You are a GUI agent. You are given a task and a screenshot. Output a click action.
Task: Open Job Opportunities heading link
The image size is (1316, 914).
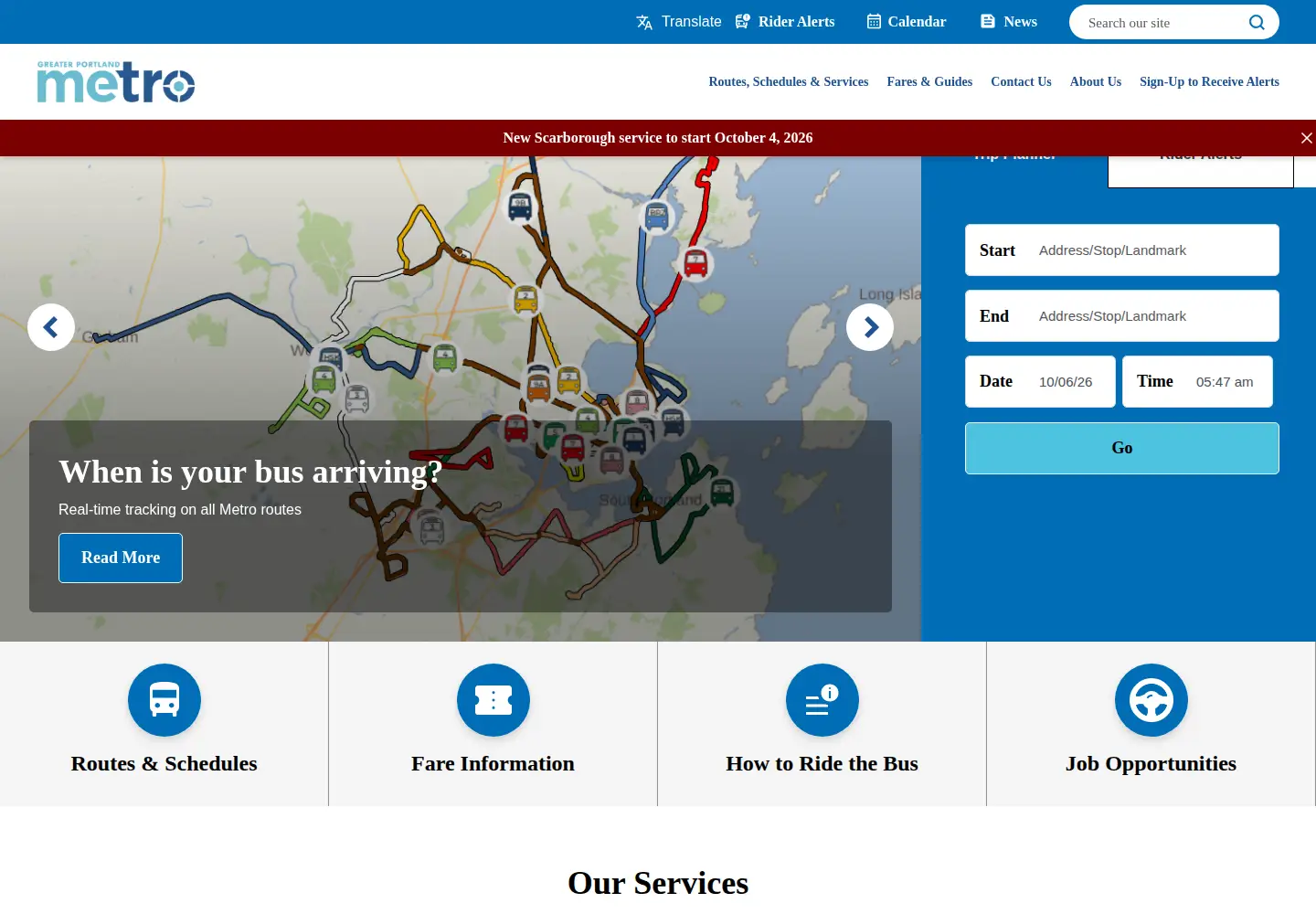coord(1151,764)
